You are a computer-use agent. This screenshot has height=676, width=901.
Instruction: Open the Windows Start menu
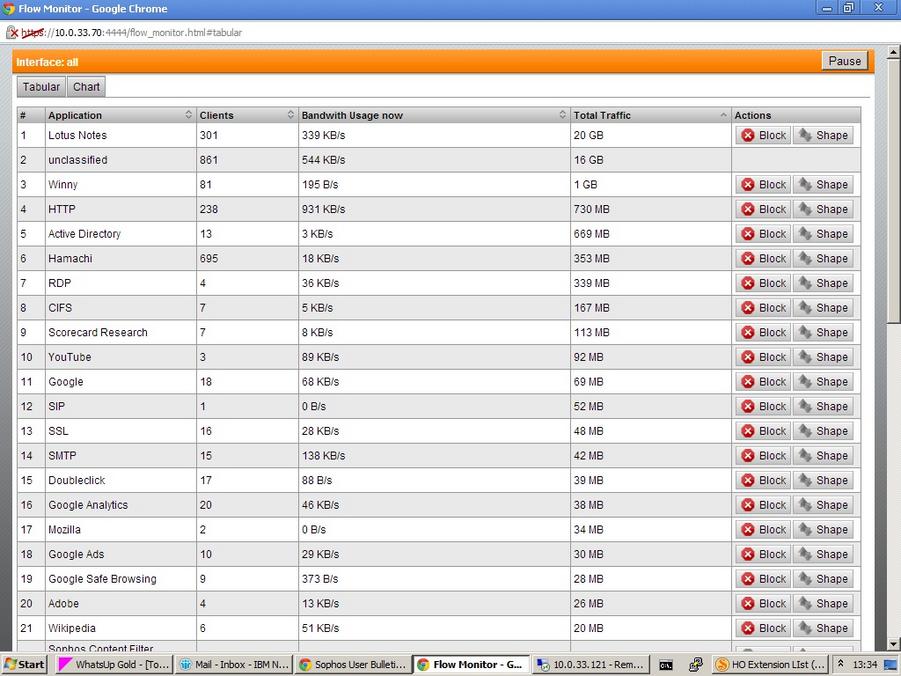pos(24,665)
